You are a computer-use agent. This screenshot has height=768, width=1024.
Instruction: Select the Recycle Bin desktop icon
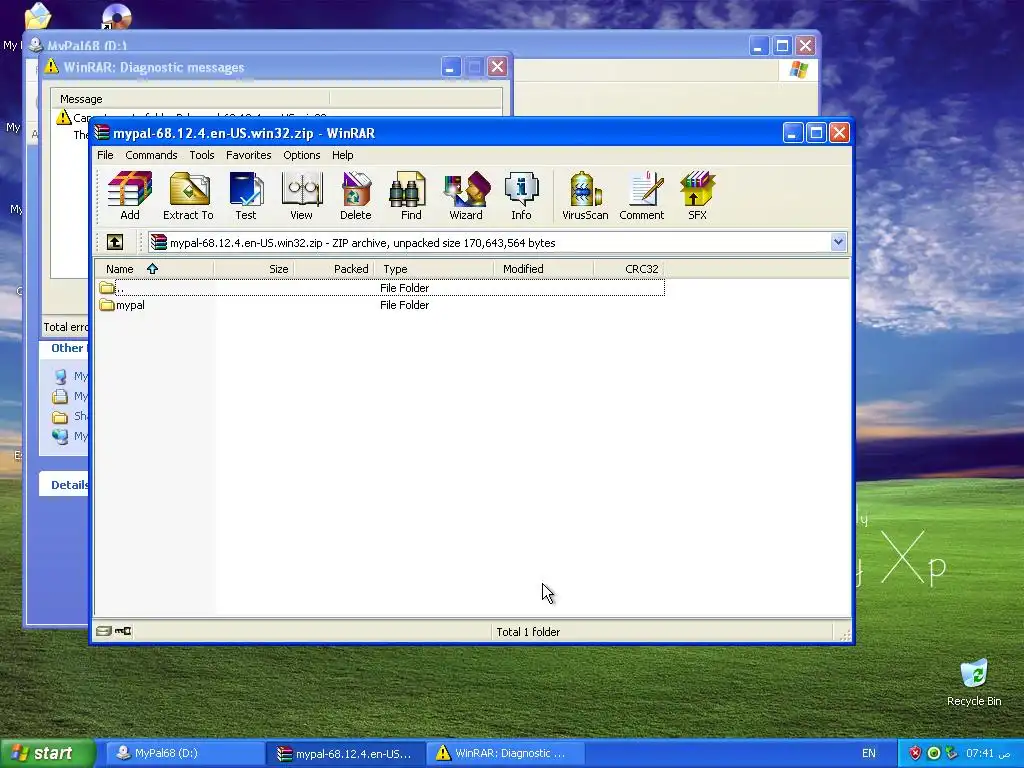974,683
